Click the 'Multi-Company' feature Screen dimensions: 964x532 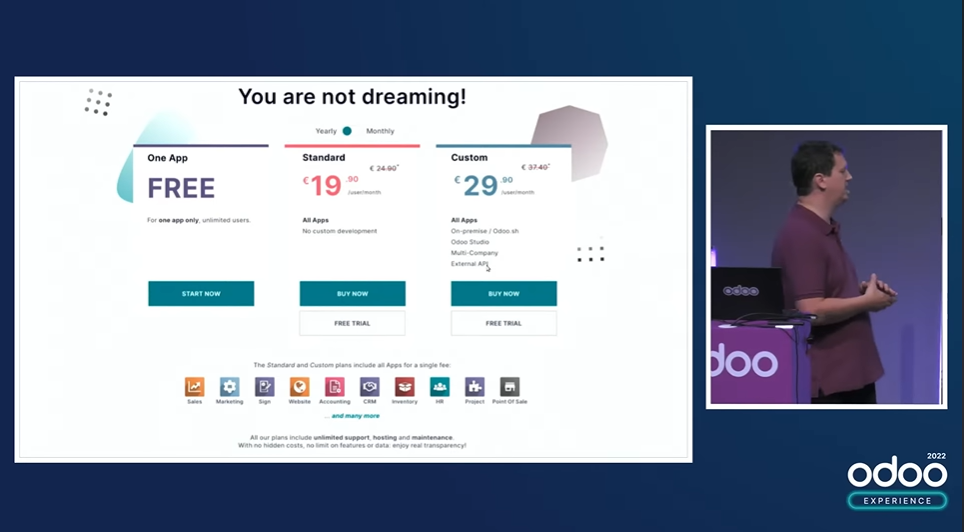(474, 253)
